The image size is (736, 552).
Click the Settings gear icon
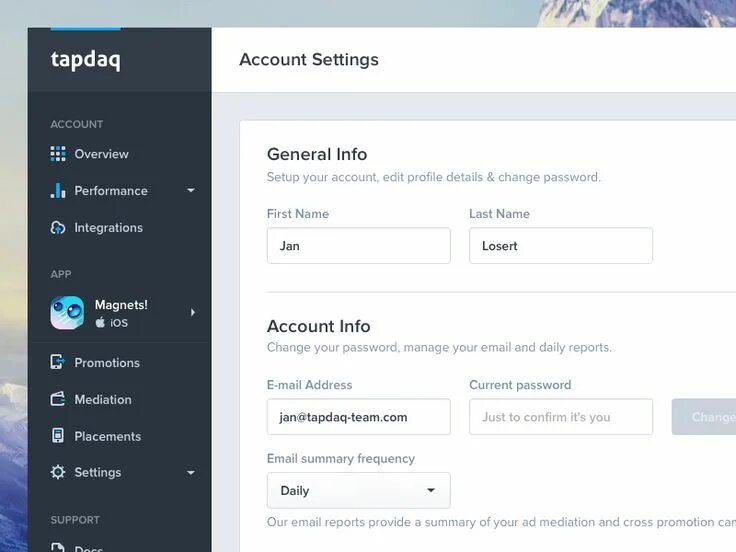58,472
